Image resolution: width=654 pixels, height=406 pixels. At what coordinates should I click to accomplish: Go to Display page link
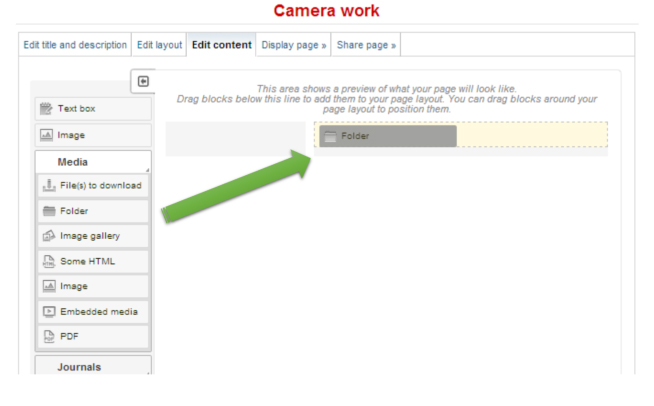click(x=294, y=45)
